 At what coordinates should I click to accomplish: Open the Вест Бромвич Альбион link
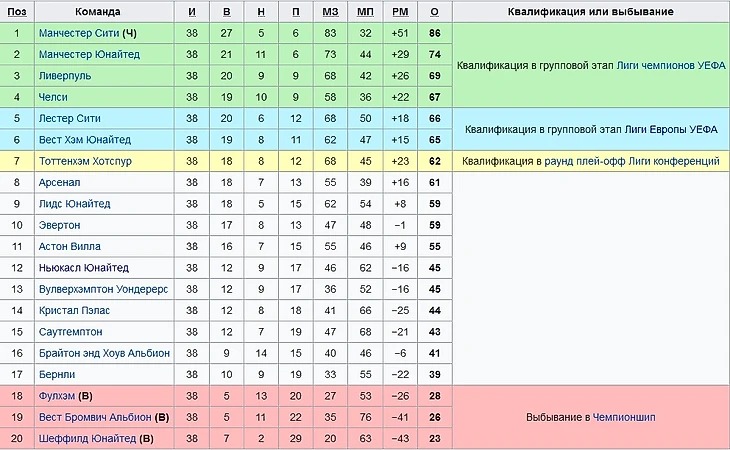click(x=95, y=417)
